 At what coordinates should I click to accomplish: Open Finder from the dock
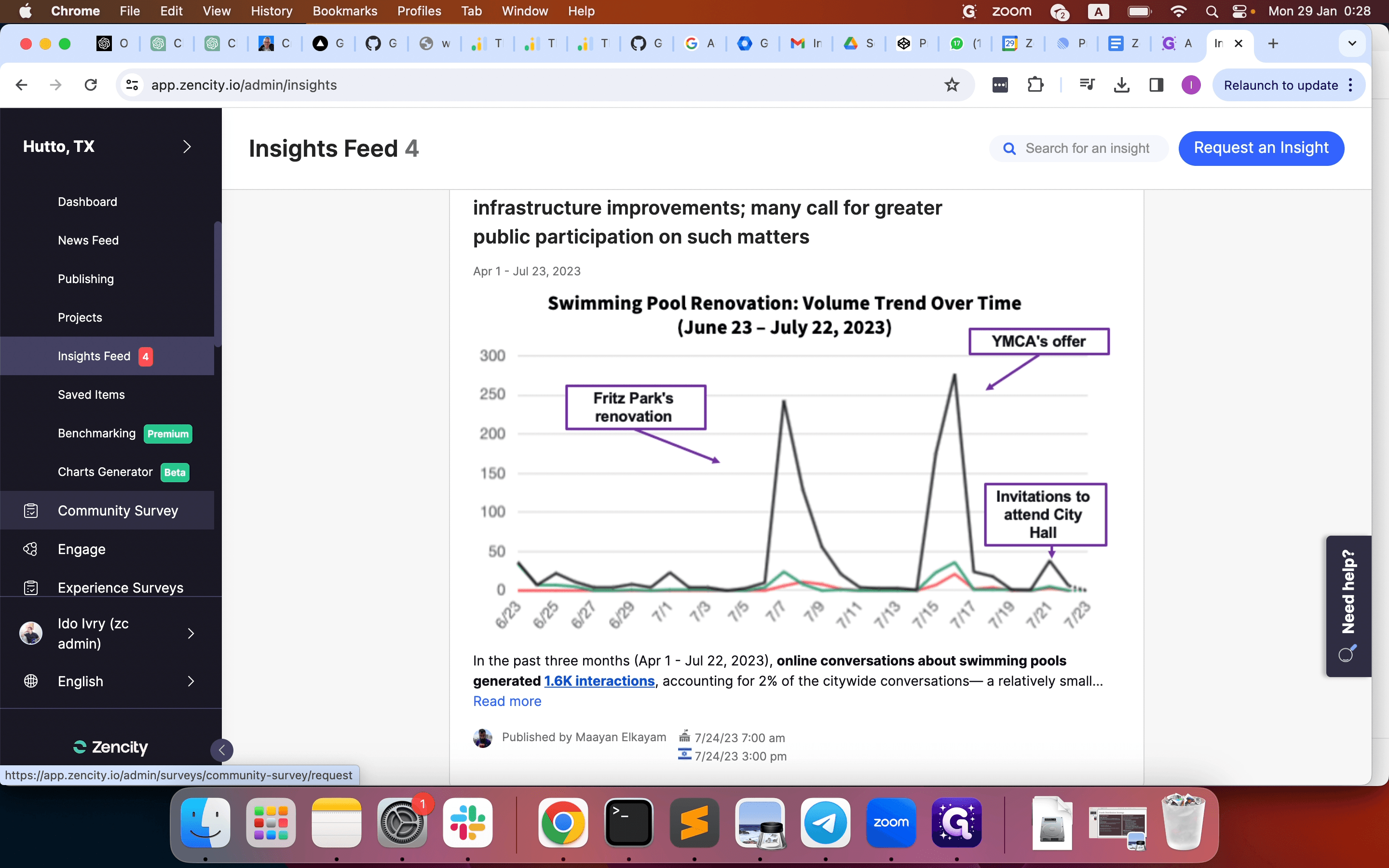coord(205,822)
